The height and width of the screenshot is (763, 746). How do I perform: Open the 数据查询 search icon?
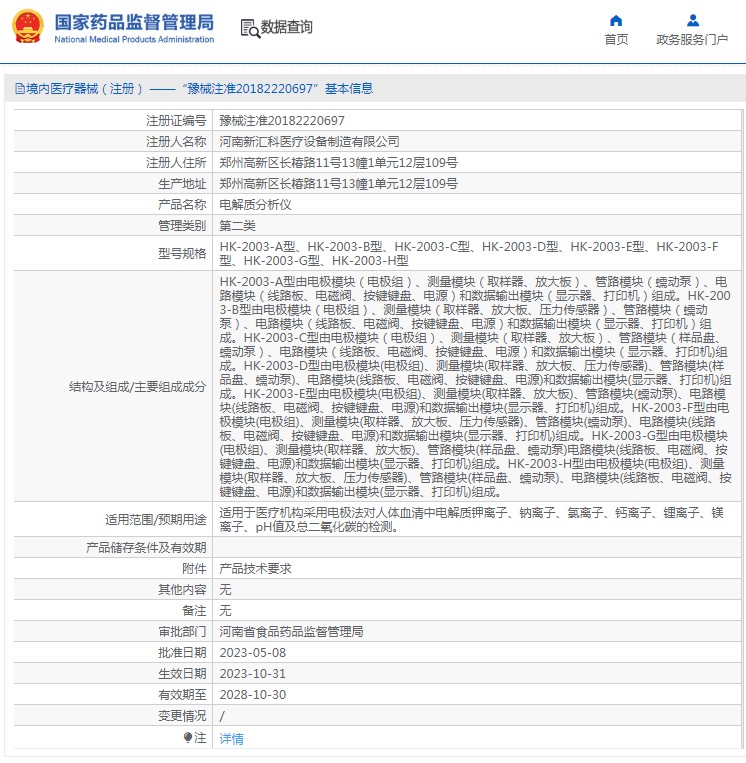pos(250,29)
